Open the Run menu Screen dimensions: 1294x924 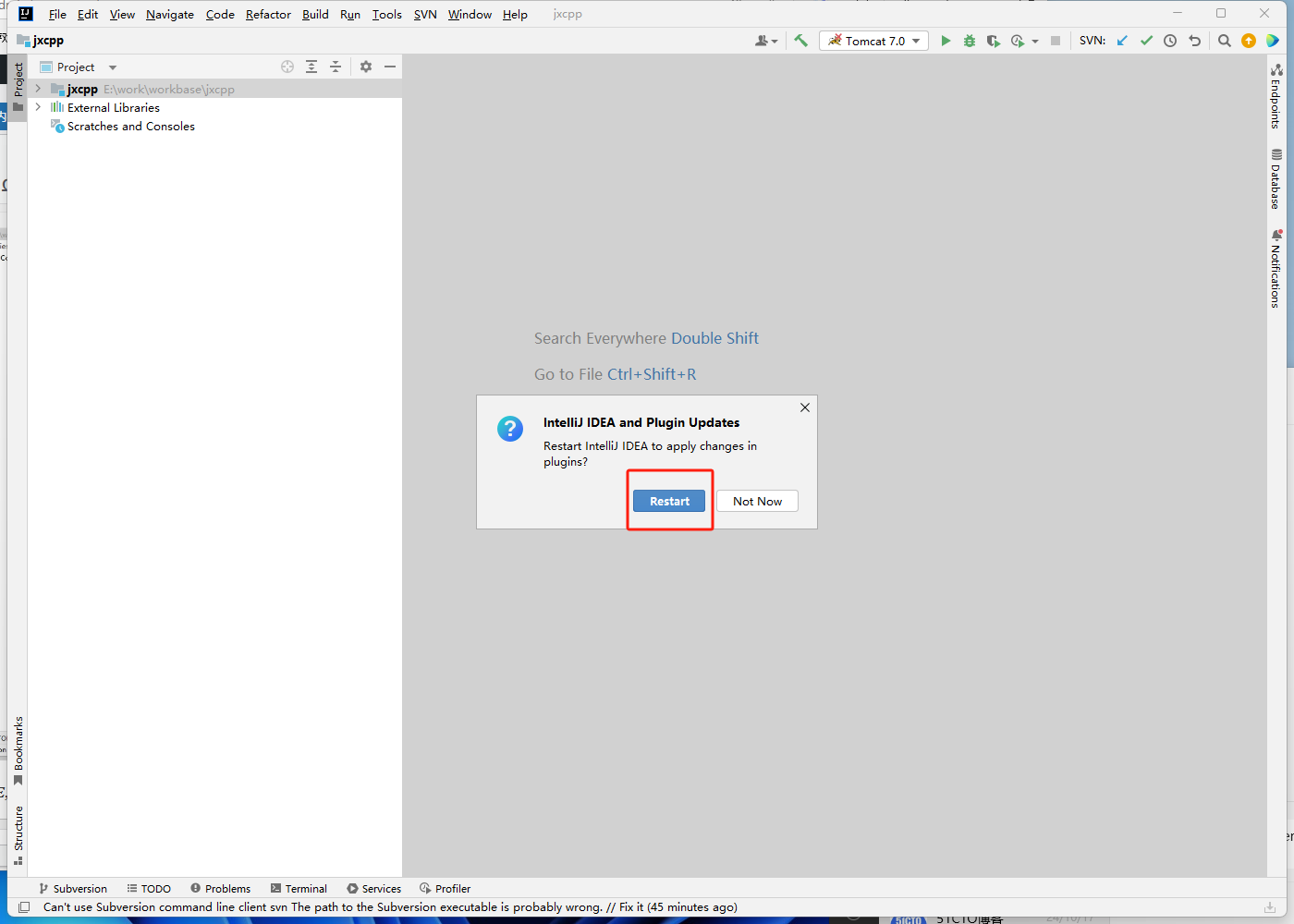point(350,14)
